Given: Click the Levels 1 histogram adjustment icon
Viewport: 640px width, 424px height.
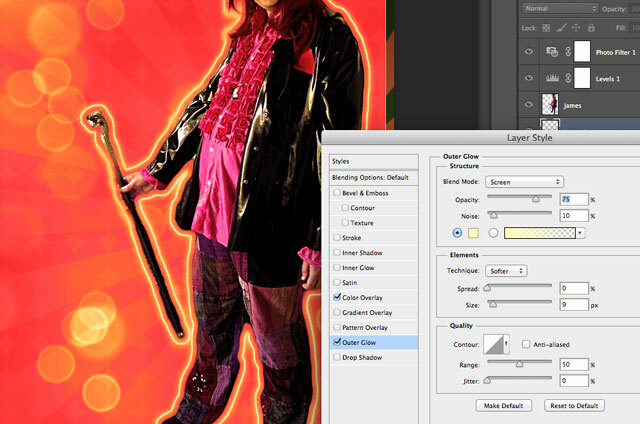Looking at the screenshot, I should click(x=552, y=78).
